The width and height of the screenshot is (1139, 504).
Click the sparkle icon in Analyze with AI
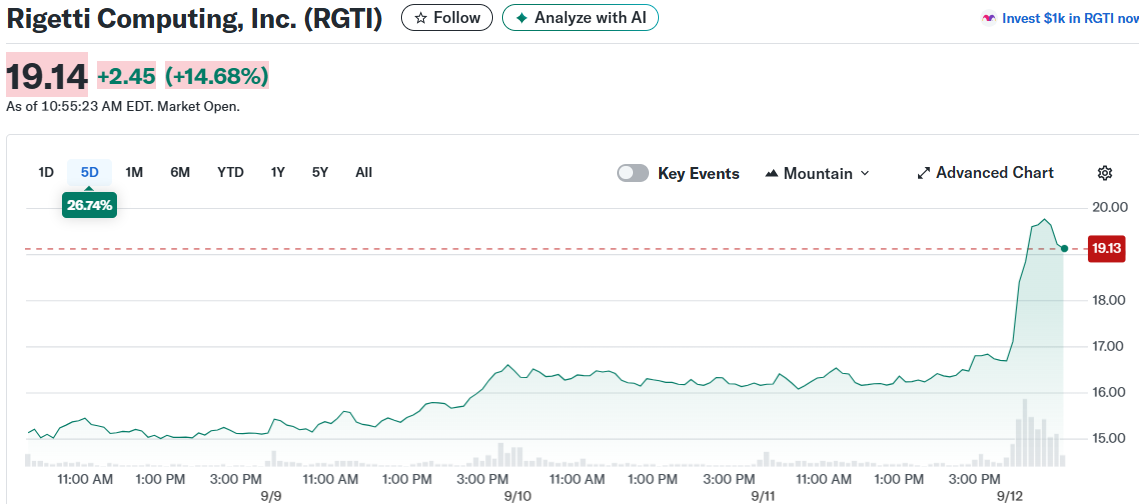pyautogui.click(x=521, y=18)
